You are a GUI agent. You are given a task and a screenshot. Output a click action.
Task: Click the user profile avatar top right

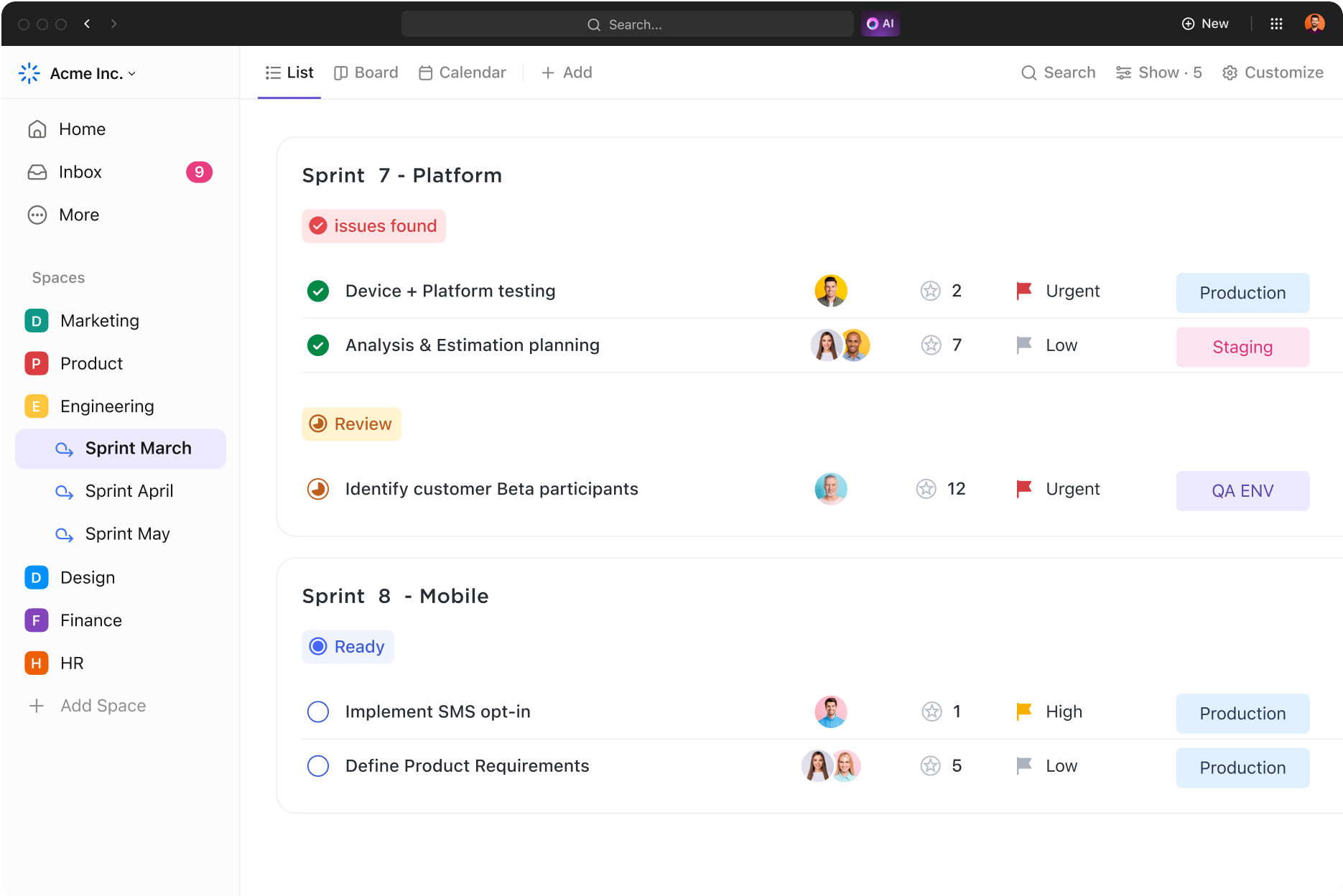coord(1314,24)
